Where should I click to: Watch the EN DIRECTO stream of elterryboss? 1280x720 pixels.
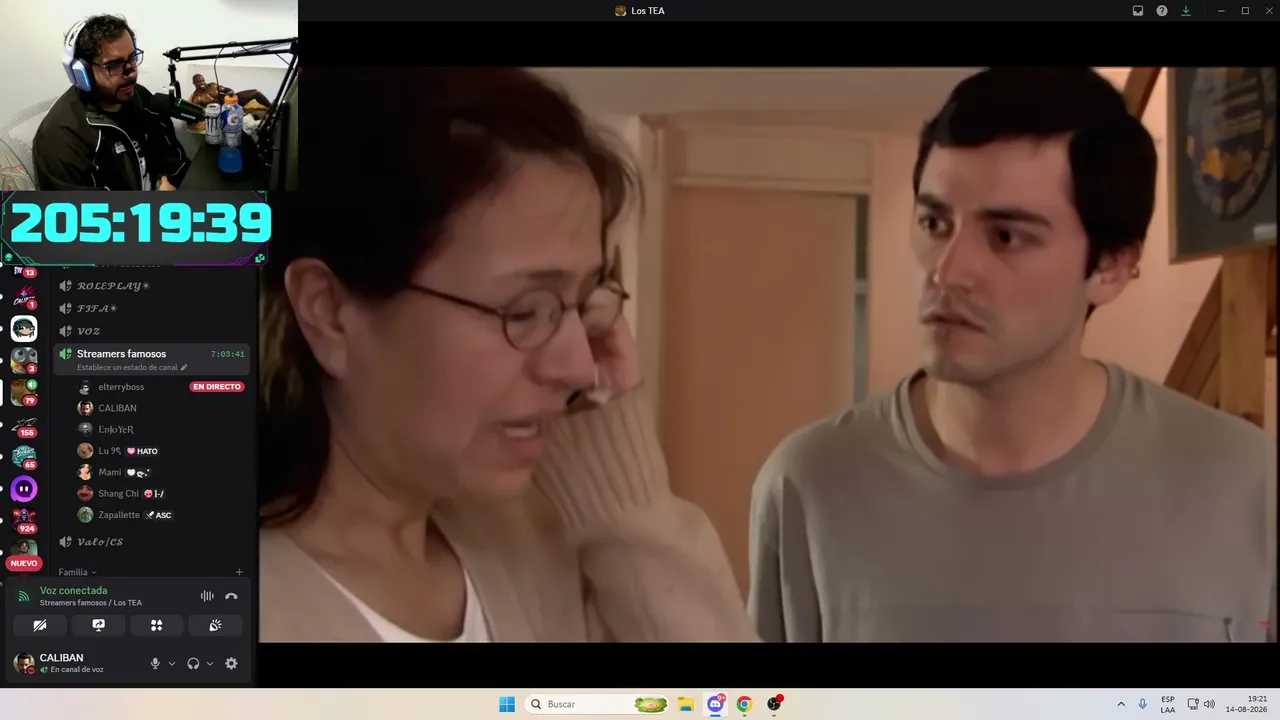(217, 387)
